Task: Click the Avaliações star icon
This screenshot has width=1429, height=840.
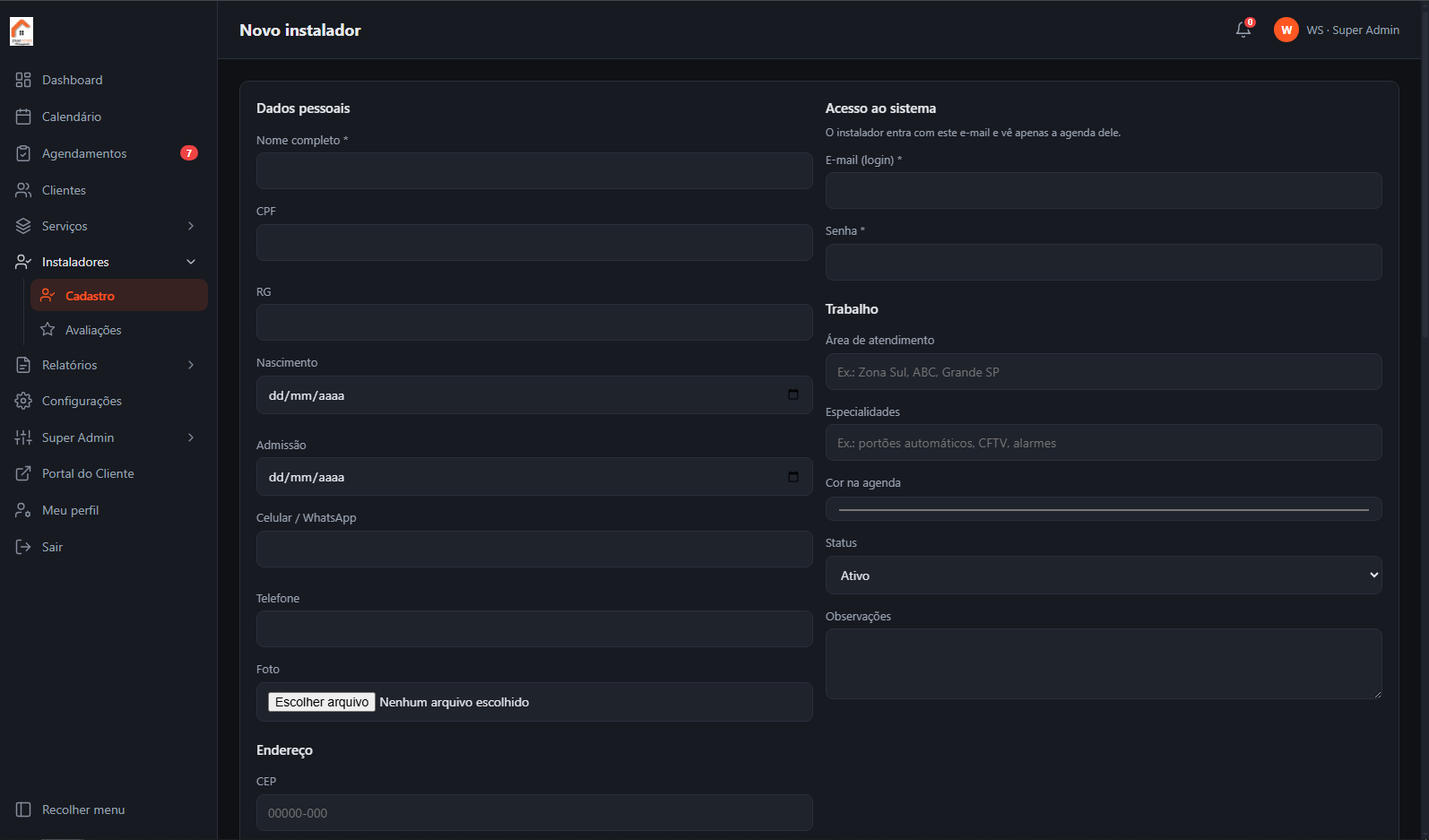Action: [48, 330]
